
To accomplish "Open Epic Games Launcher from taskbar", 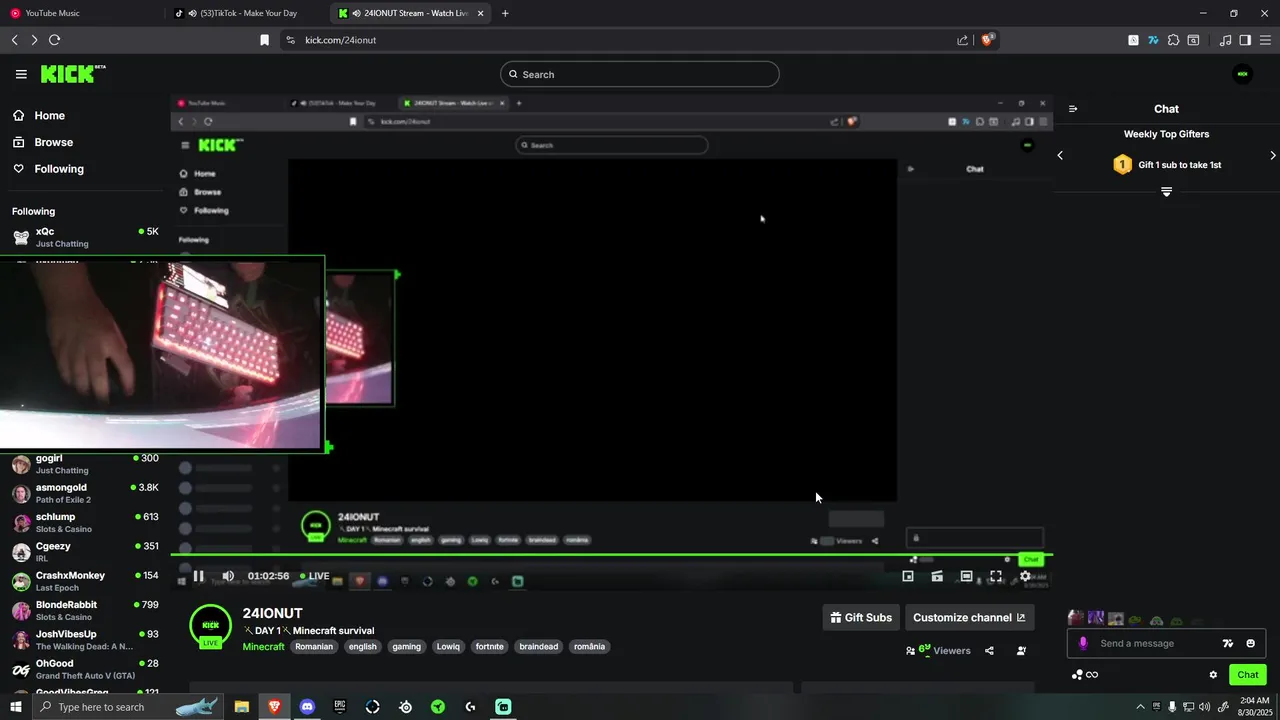I will tap(340, 707).
